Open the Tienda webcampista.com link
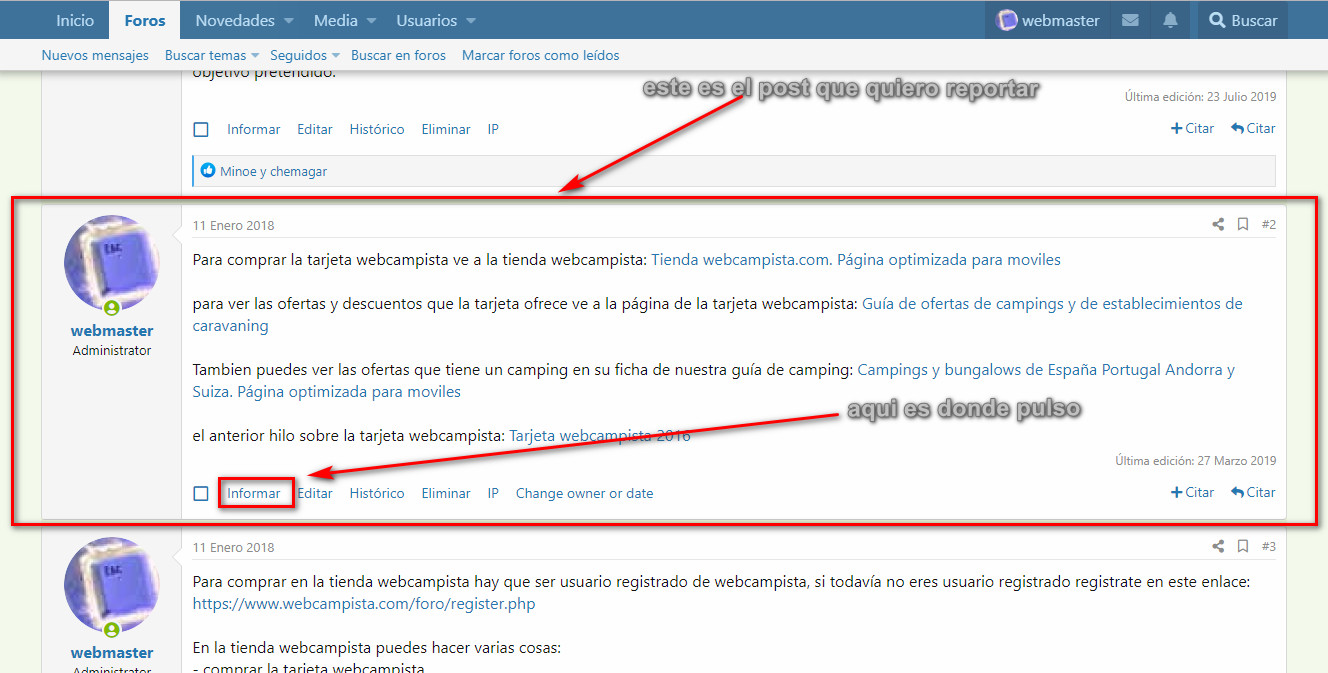The width and height of the screenshot is (1328, 673). [x=856, y=259]
